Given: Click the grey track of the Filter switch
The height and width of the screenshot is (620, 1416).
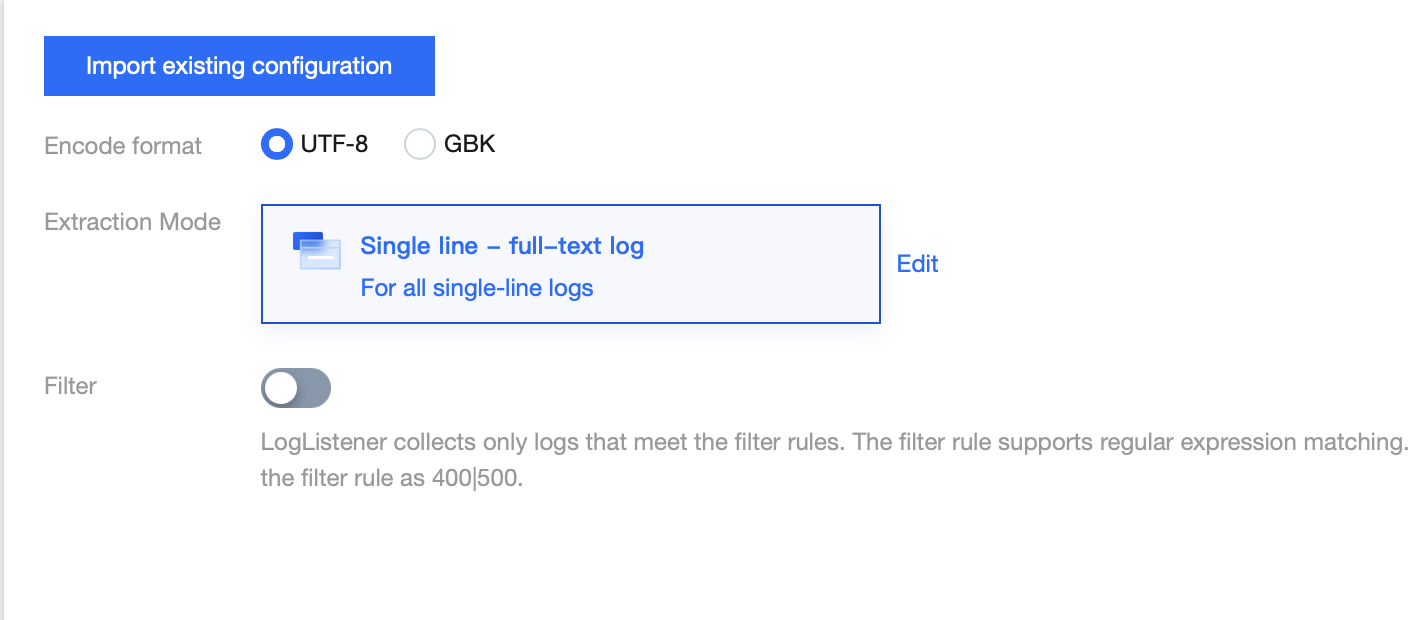Looking at the screenshot, I should (313, 388).
